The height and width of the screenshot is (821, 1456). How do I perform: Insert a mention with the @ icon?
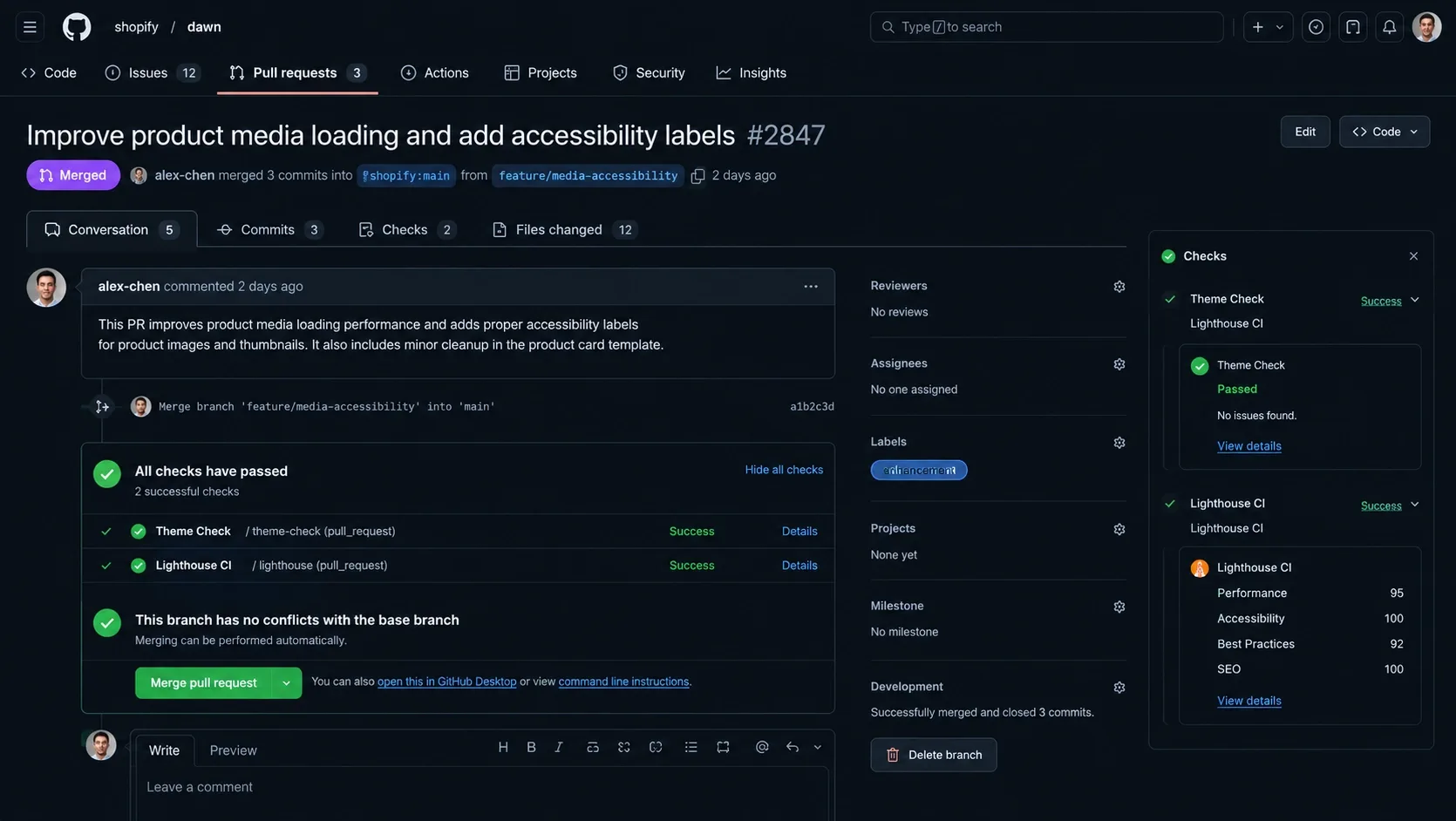coord(762,747)
